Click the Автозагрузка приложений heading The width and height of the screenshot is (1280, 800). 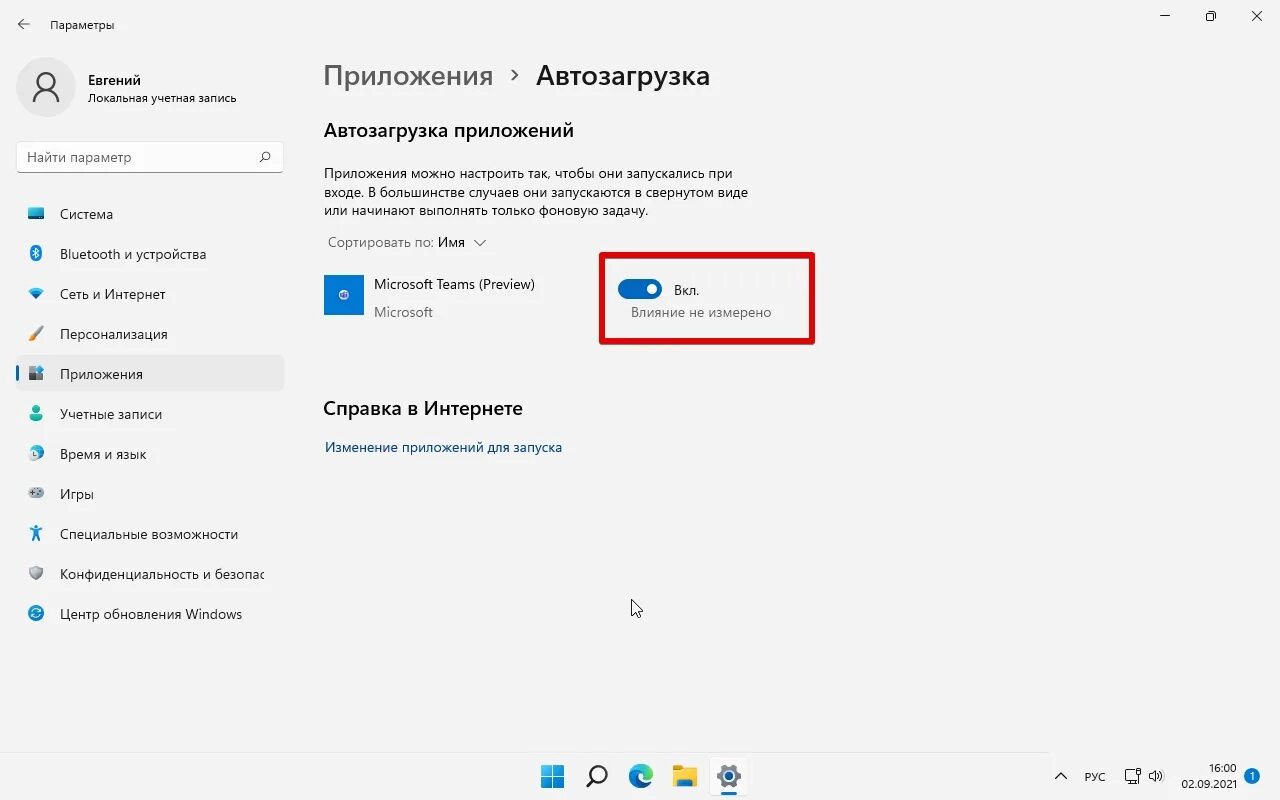tap(448, 130)
